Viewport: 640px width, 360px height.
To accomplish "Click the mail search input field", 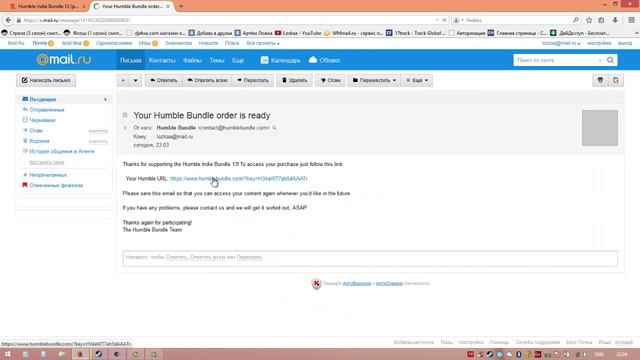I will 555,60.
